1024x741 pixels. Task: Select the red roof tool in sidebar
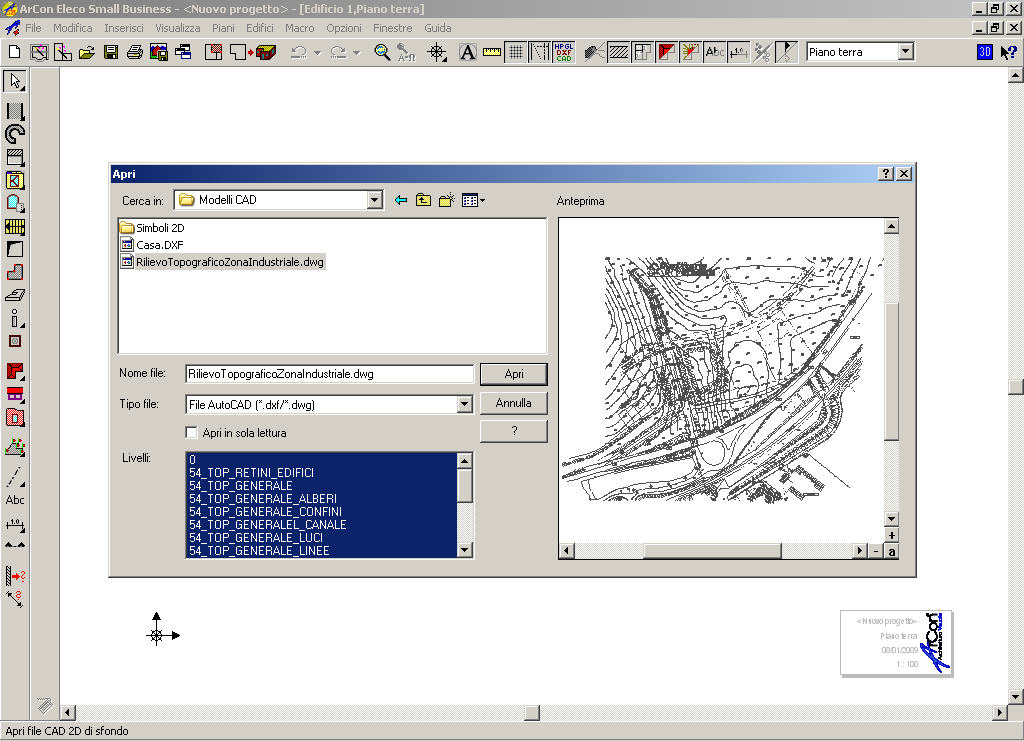[x=15, y=372]
